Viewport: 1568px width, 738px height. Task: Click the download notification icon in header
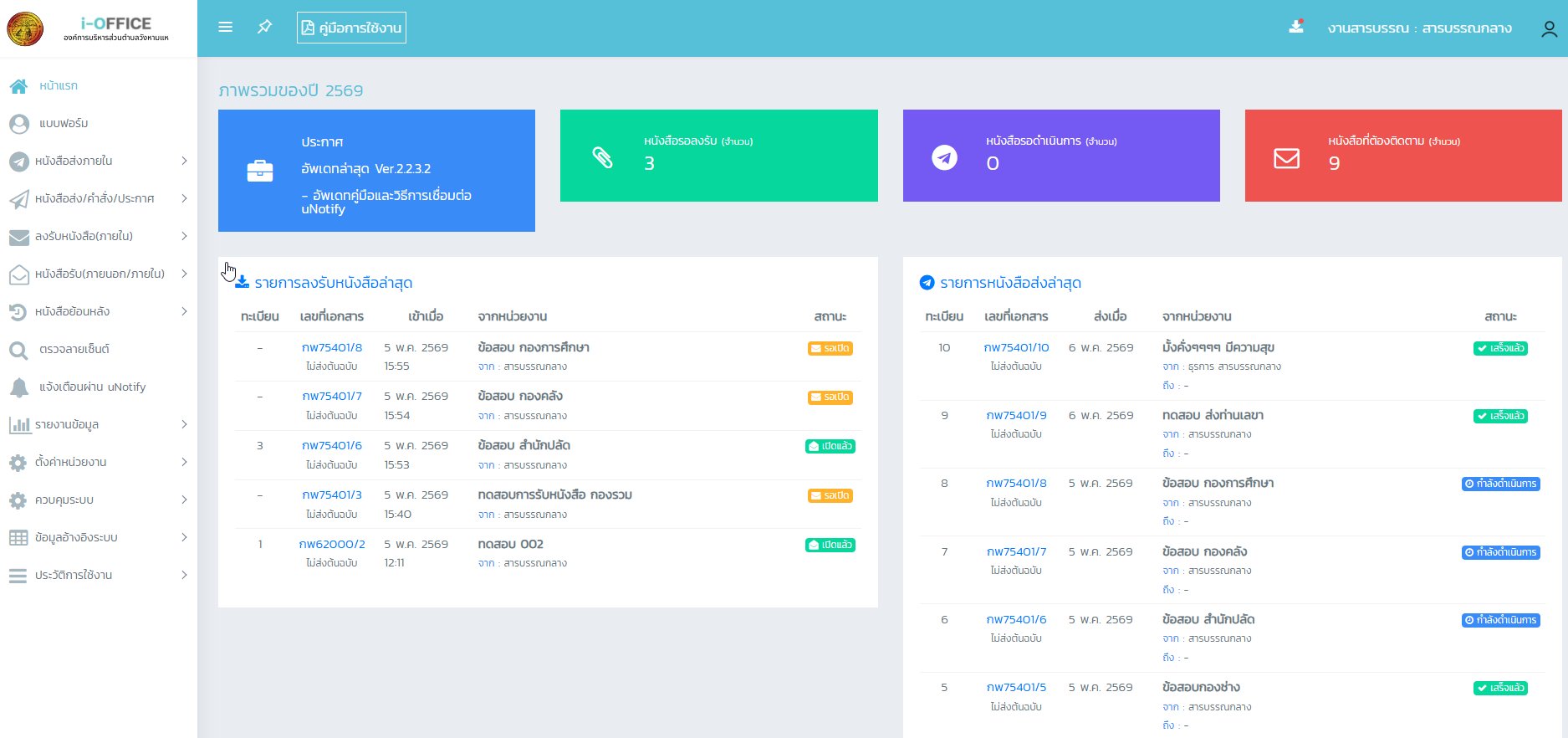1296,27
